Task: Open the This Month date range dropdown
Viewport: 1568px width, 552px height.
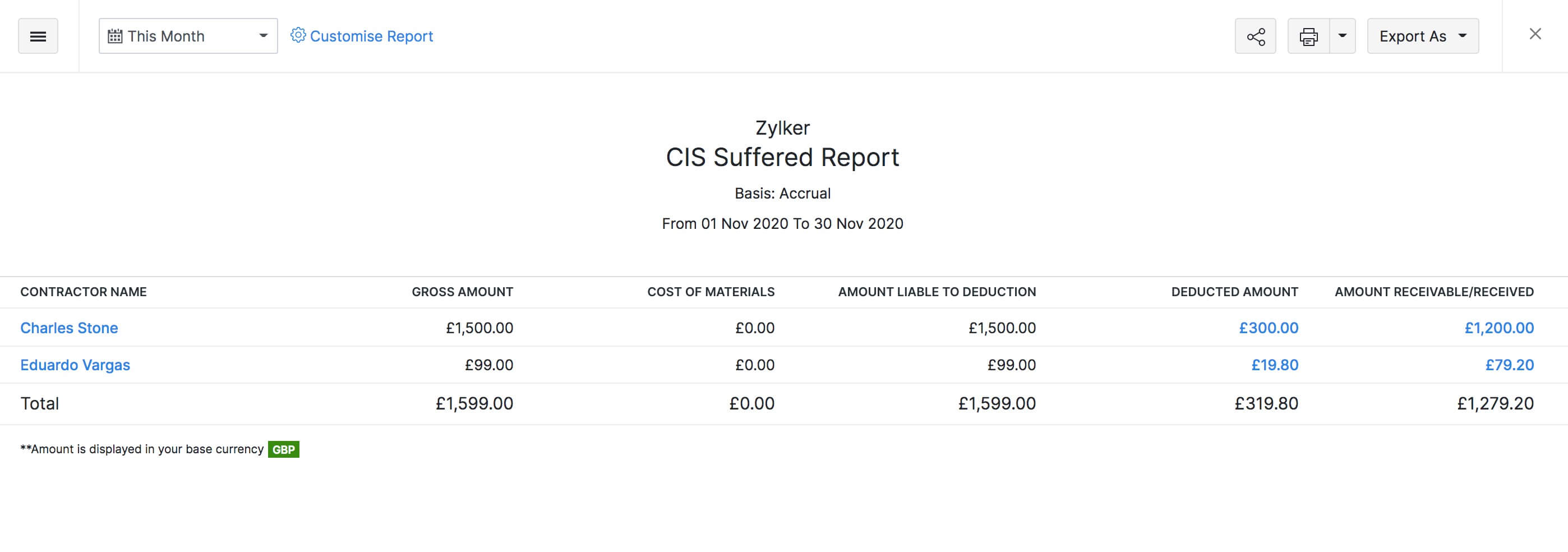Action: click(188, 36)
